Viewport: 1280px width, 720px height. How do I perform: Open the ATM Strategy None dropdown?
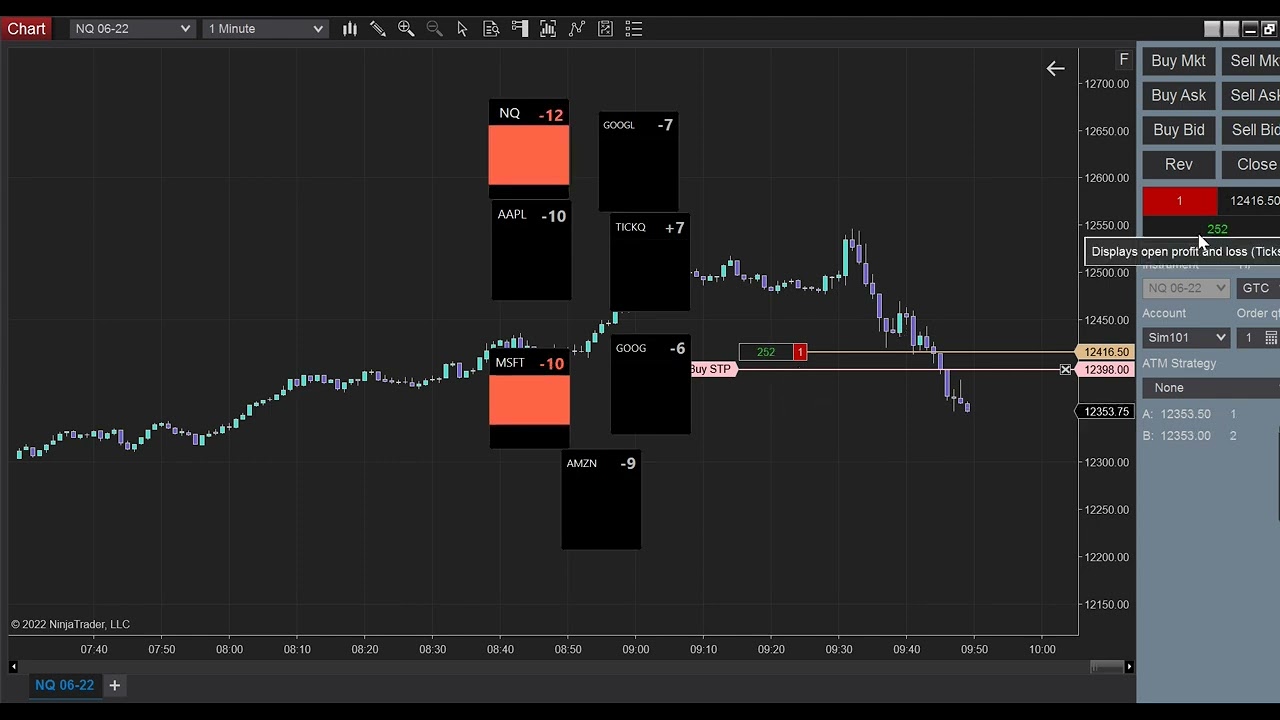coord(1212,388)
